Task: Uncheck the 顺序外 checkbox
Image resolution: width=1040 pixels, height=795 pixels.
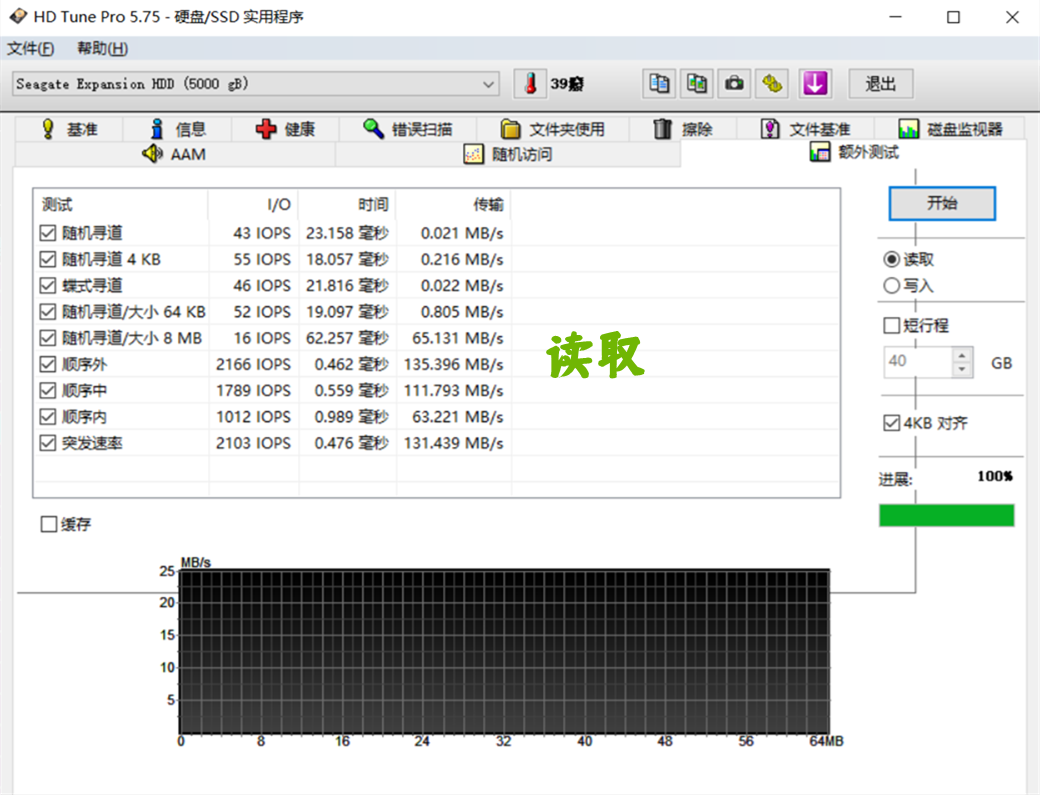Action: pyautogui.click(x=48, y=364)
